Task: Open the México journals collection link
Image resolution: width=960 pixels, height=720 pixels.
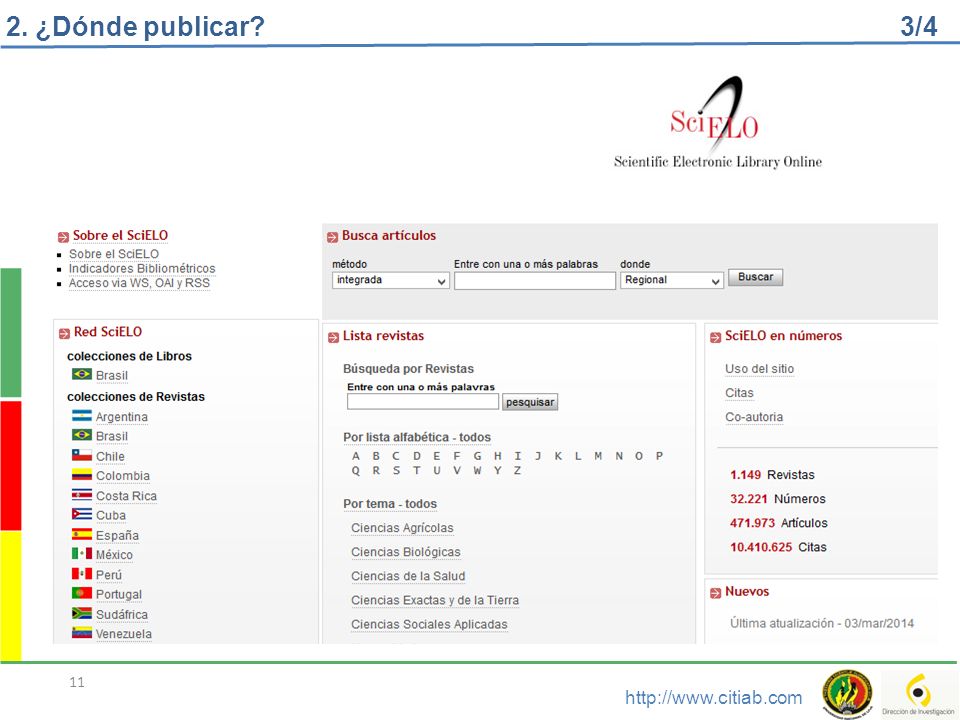Action: [x=114, y=555]
